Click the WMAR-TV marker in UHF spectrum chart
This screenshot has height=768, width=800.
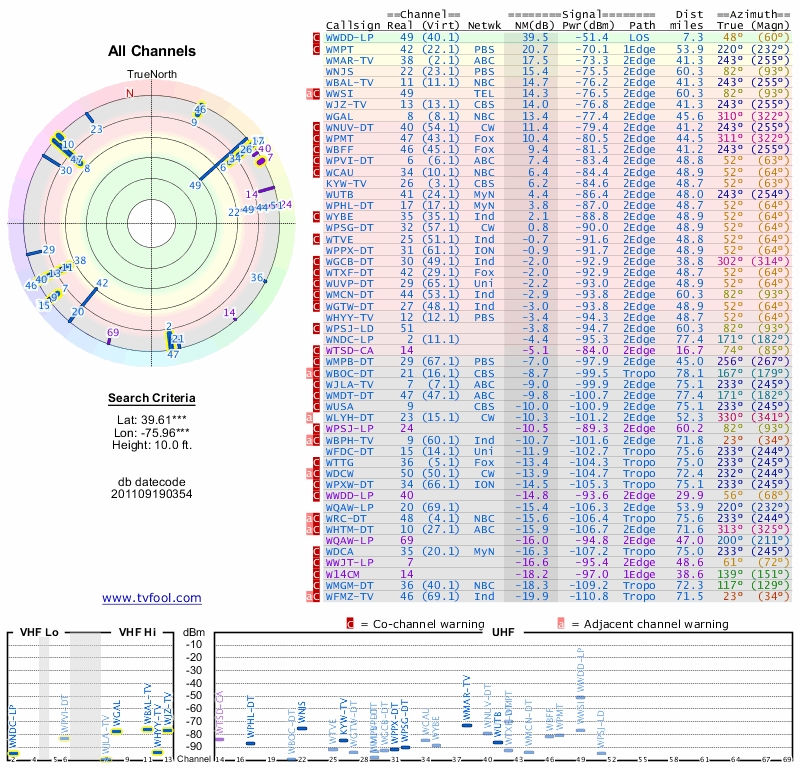point(467,725)
